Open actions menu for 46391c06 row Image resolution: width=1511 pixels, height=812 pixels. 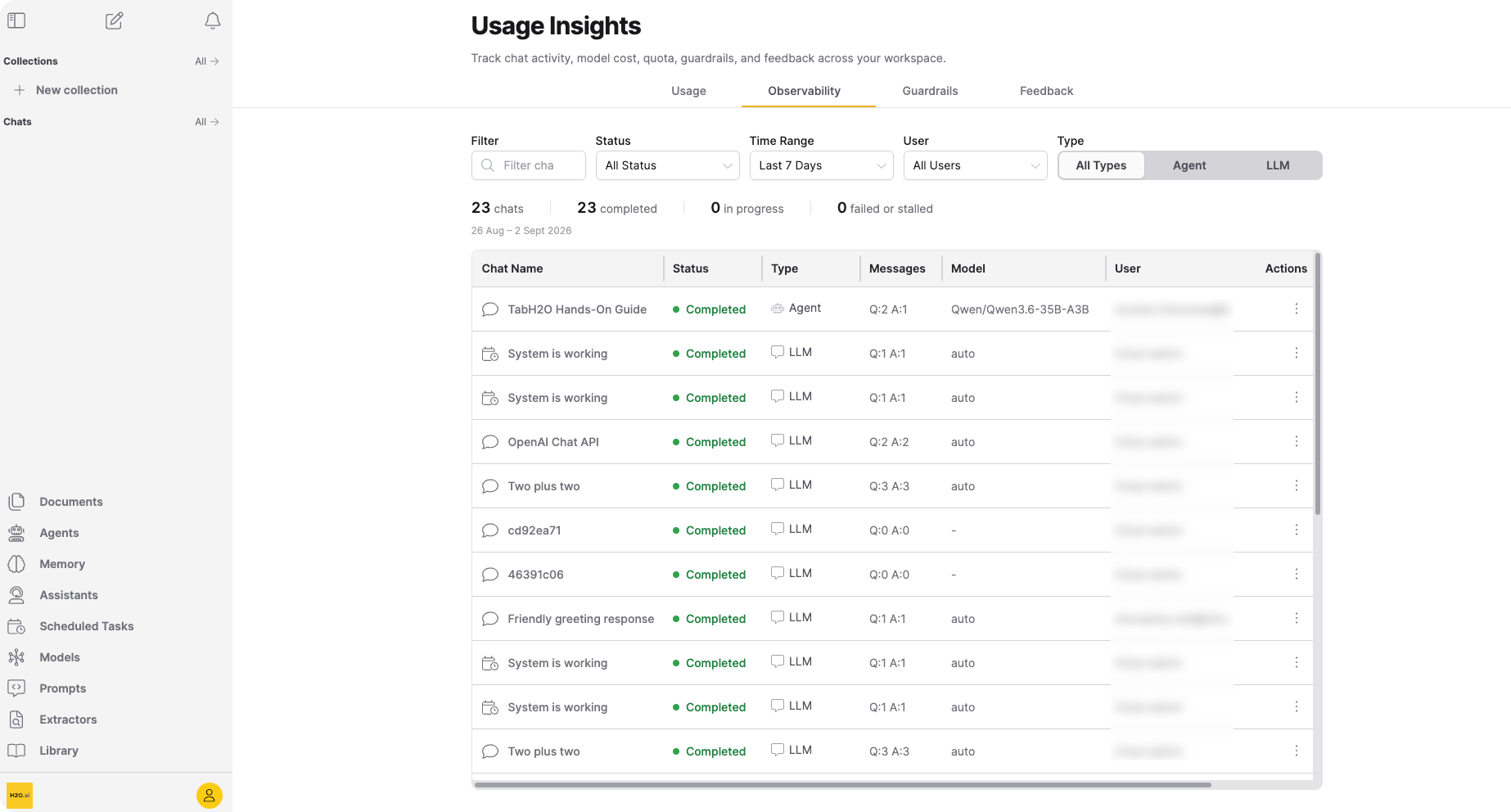point(1297,574)
